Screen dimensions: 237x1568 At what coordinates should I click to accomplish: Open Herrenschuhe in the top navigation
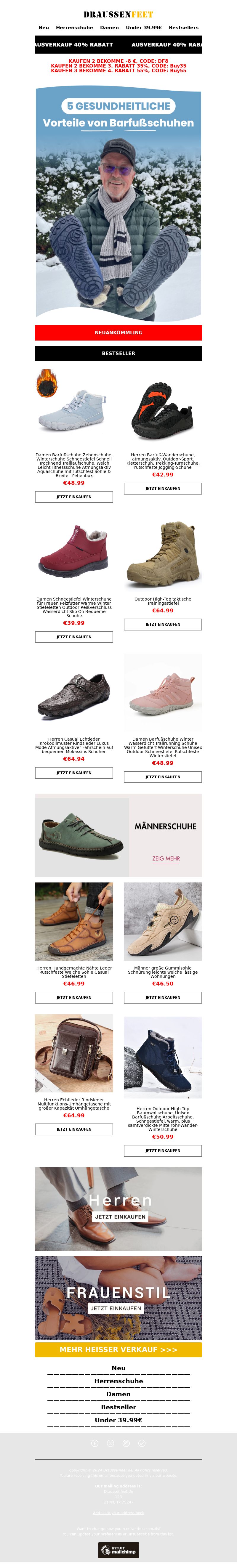point(74,27)
